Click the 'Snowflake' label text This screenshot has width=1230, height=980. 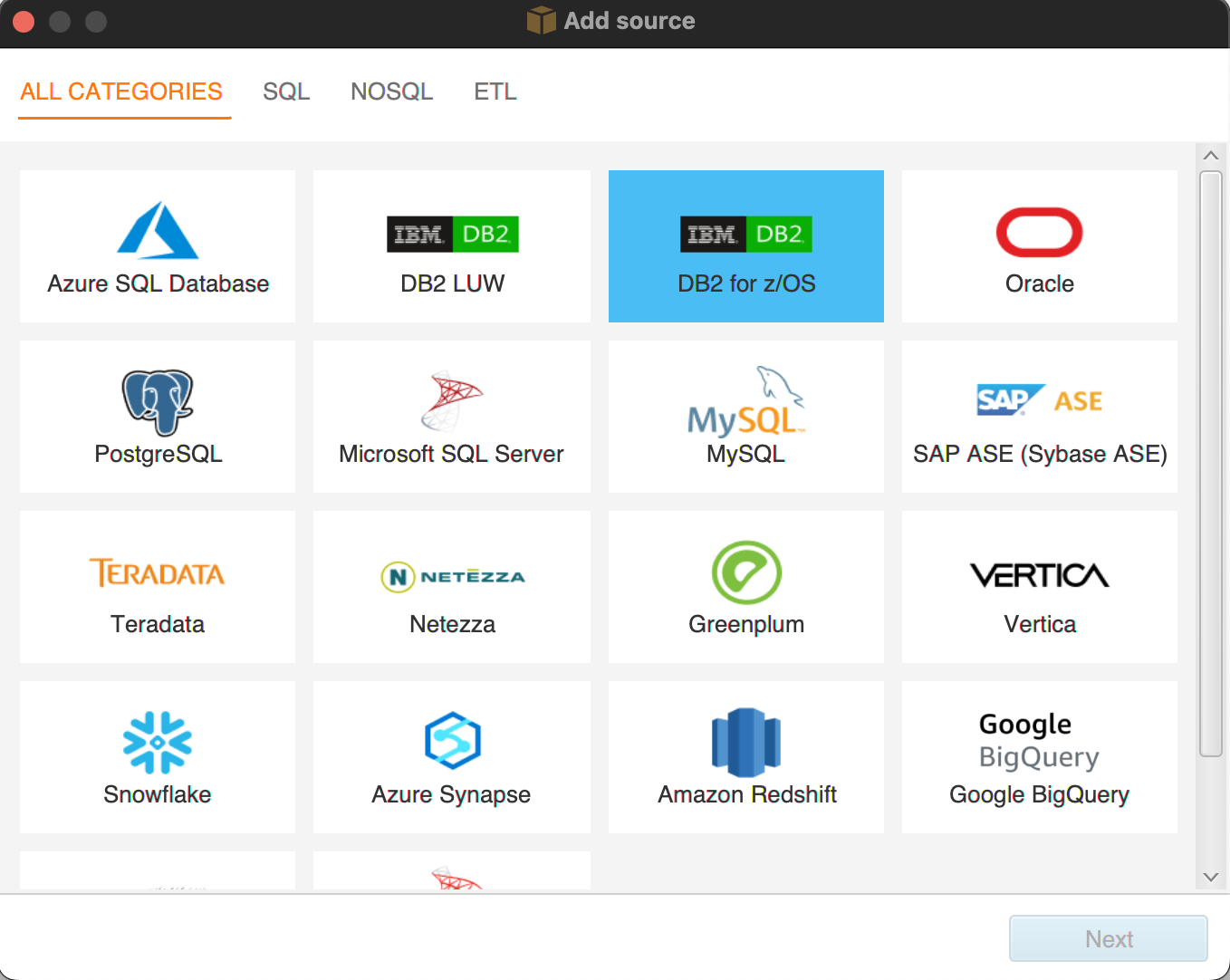click(x=158, y=794)
